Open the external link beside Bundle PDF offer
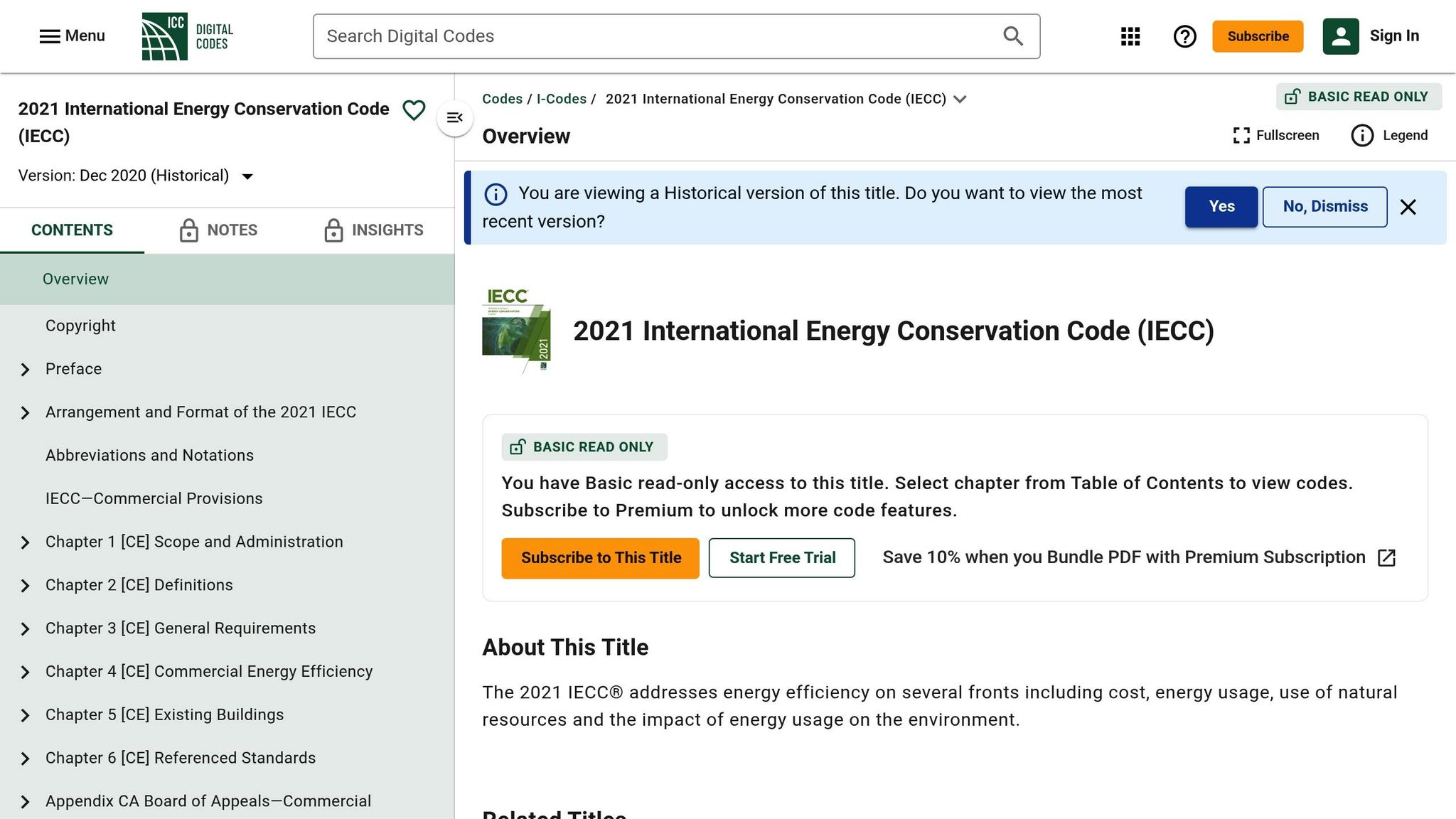The height and width of the screenshot is (819, 1456). [x=1386, y=558]
